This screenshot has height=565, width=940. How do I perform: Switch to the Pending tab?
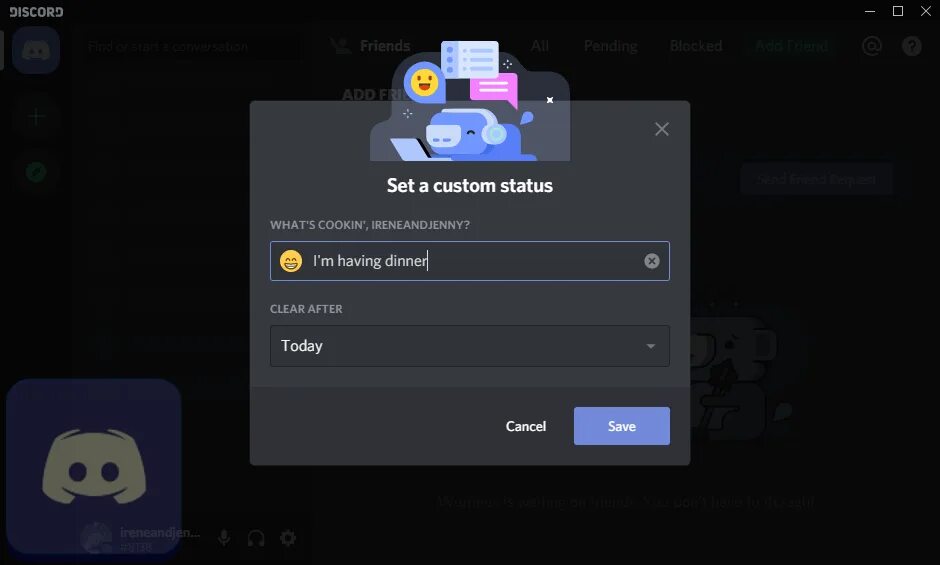610,46
